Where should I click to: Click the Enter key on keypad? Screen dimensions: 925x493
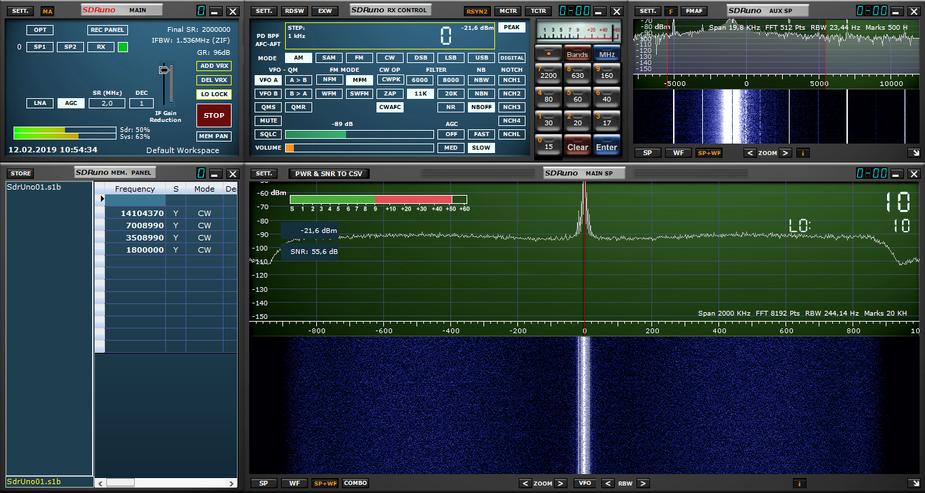click(x=606, y=146)
